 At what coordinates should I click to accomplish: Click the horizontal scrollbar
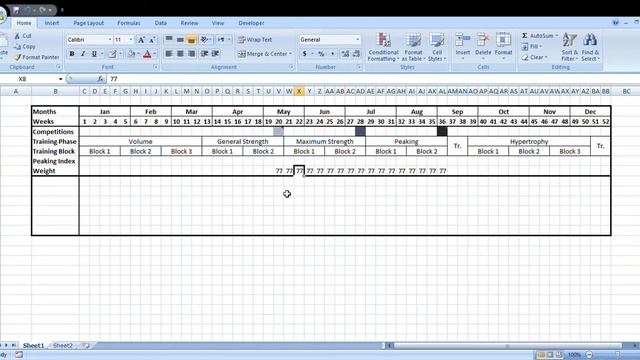click(508, 346)
